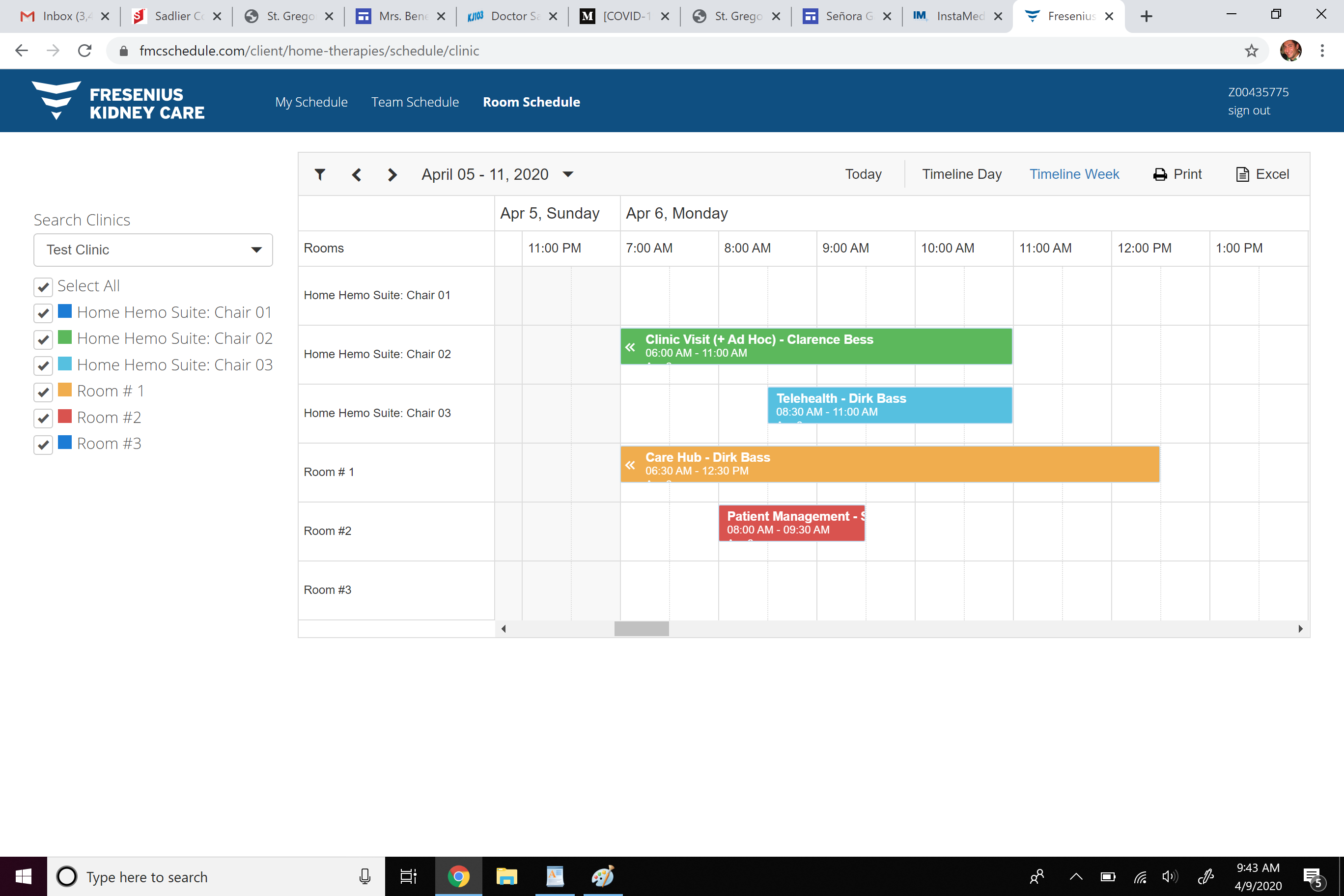The image size is (1344, 896).
Task: Open My Schedule tab
Action: tap(311, 102)
